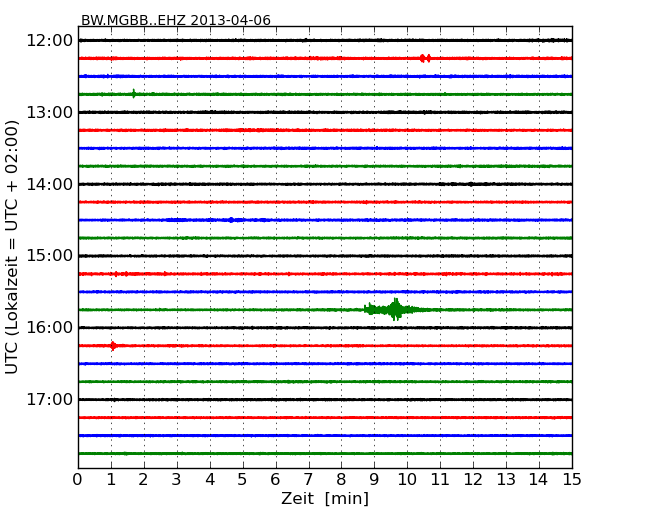Click the 16:00 time axis label
Image resolution: width=650 pixels, height=520 pixels.
pos(50,328)
